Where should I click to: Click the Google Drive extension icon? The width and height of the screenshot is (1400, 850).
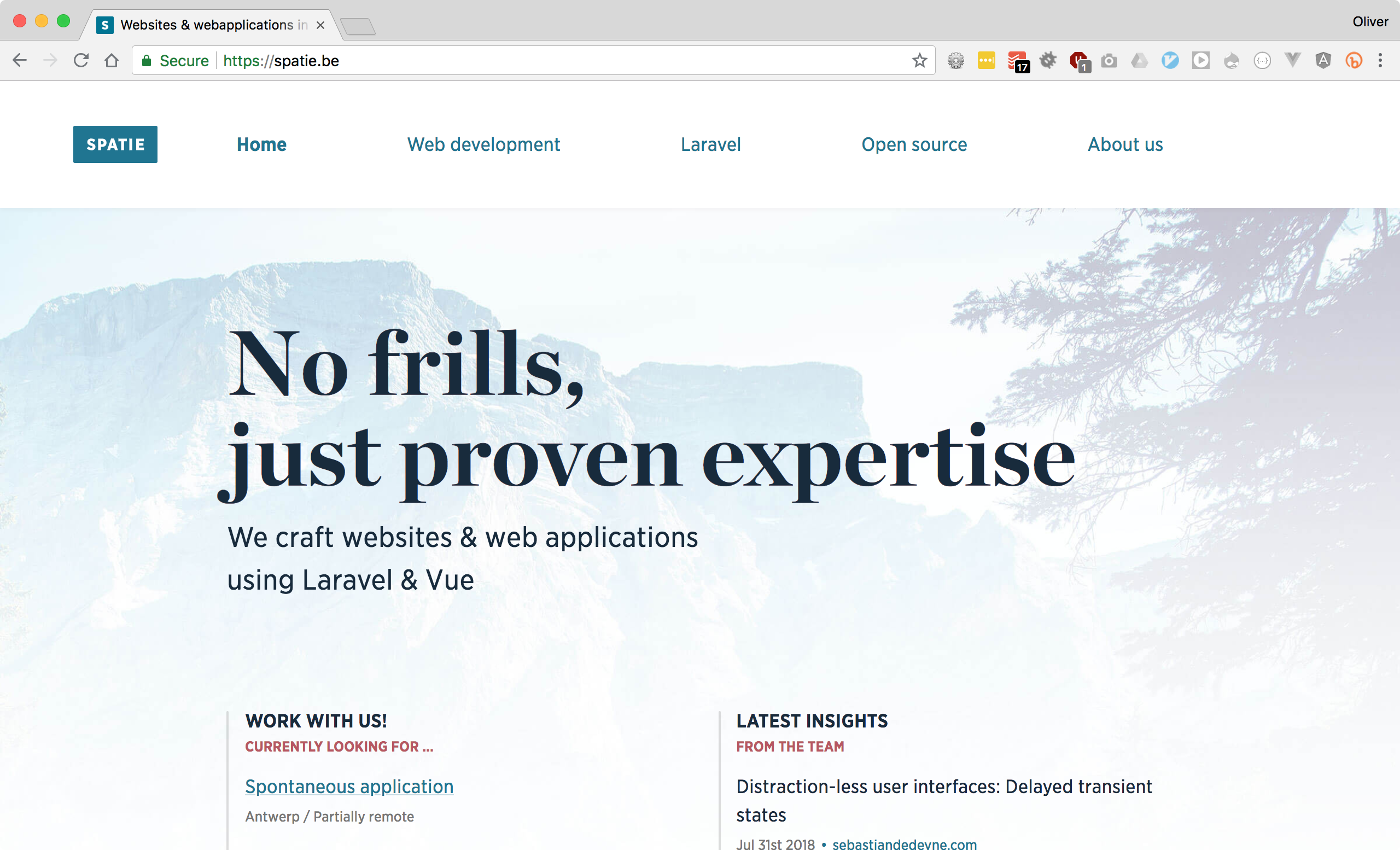point(1139,61)
